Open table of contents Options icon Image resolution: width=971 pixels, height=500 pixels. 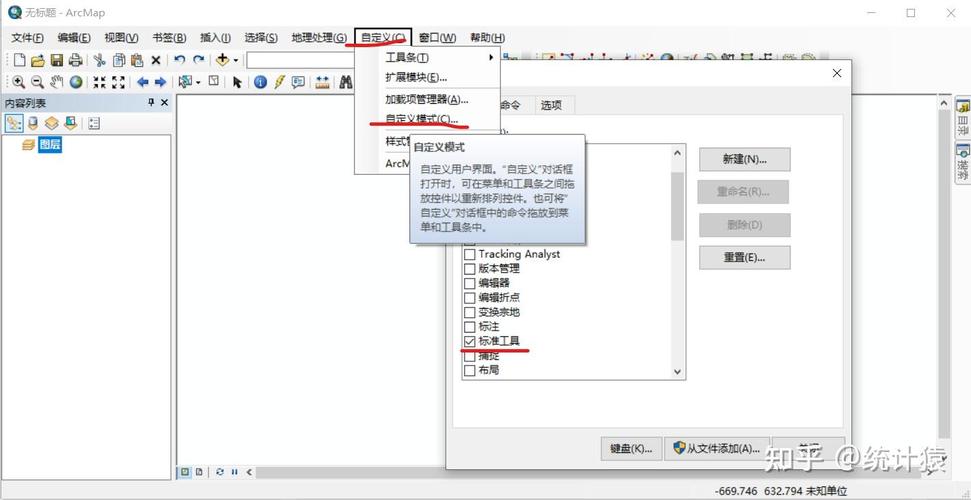pyautogui.click(x=94, y=123)
